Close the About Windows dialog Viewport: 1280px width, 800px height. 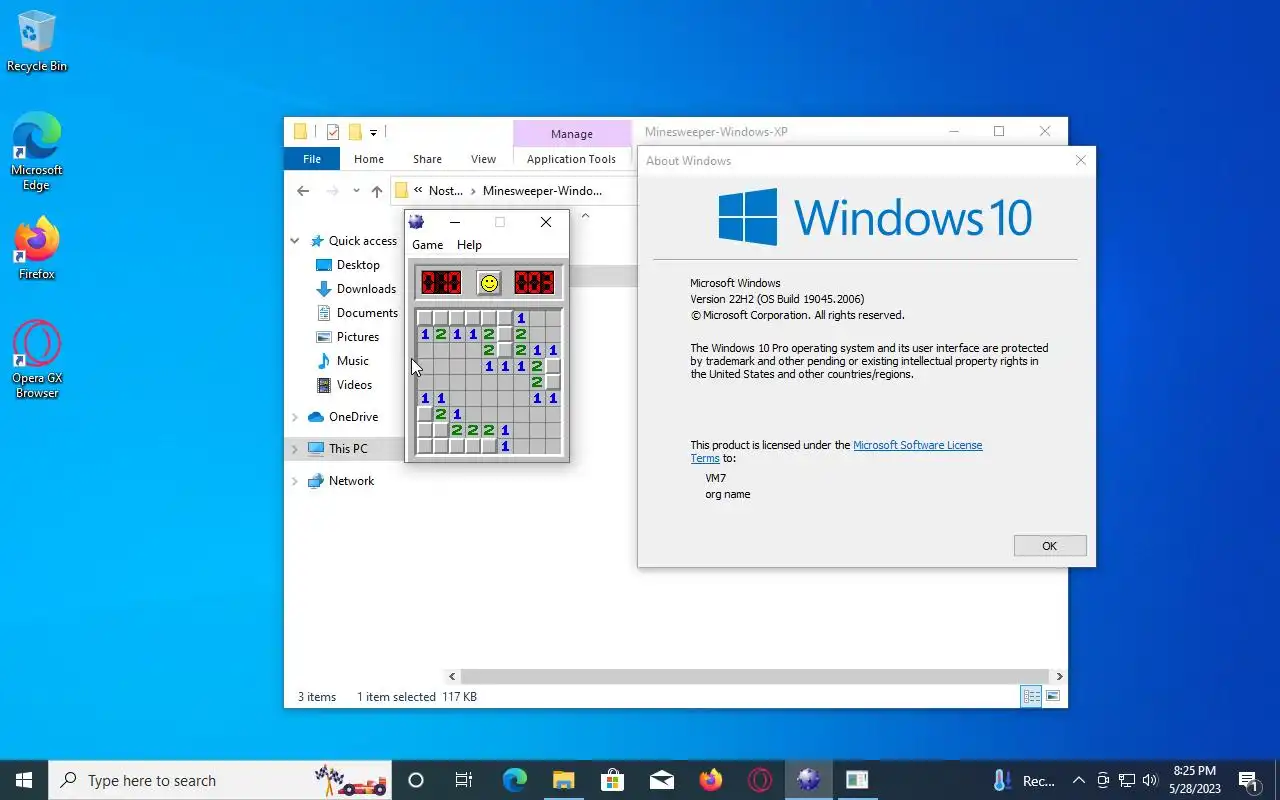1080,160
